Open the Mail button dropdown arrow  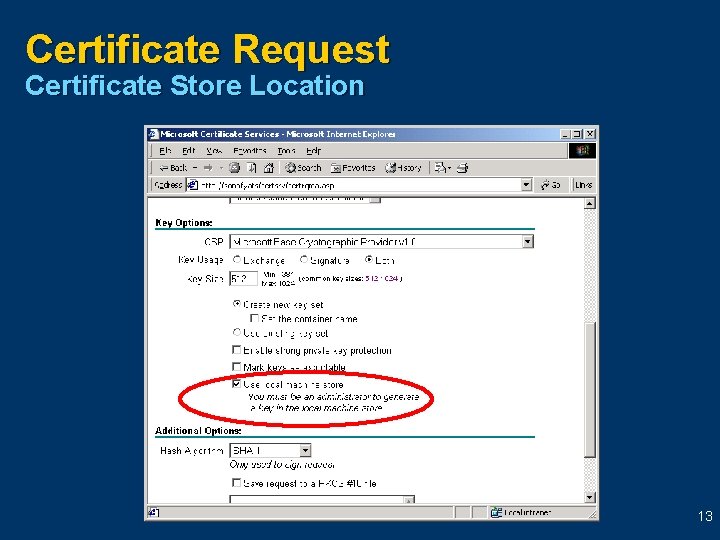click(450, 168)
